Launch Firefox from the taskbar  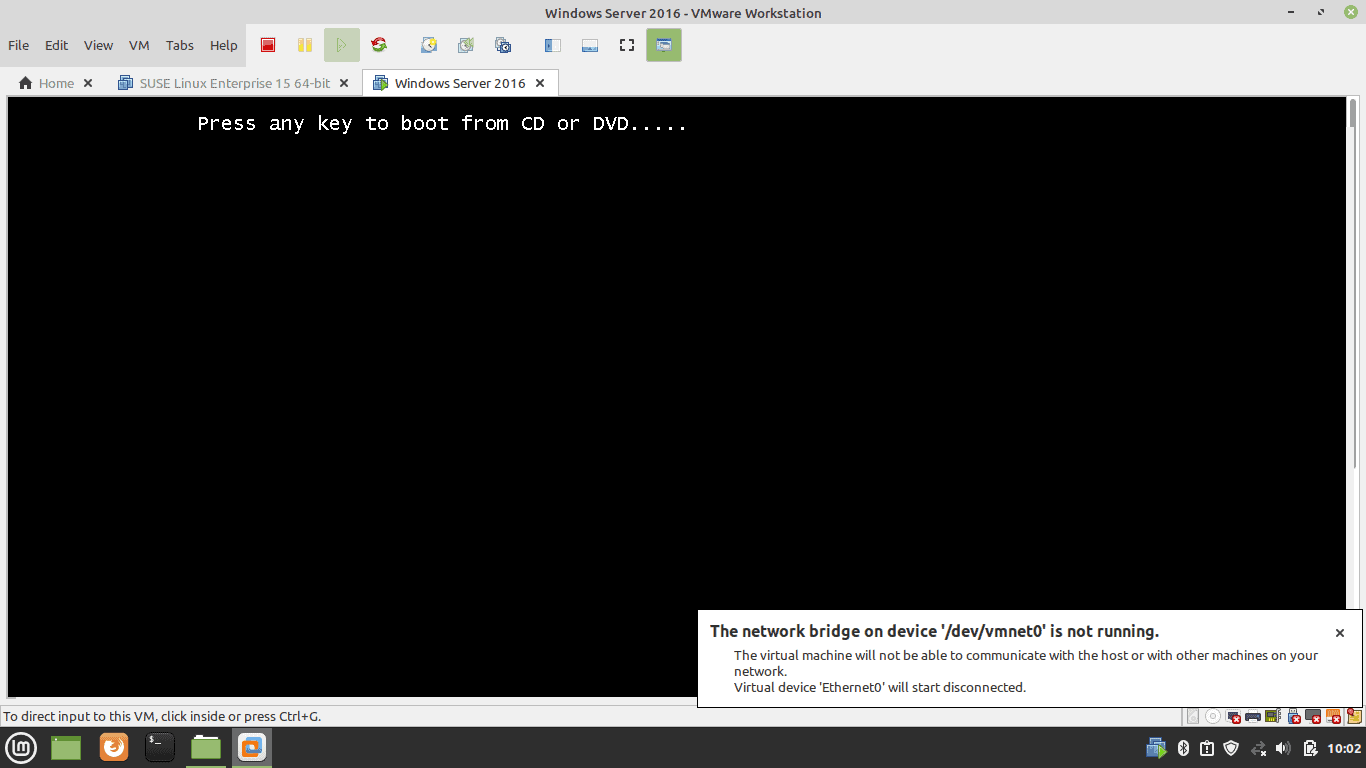[x=114, y=747]
